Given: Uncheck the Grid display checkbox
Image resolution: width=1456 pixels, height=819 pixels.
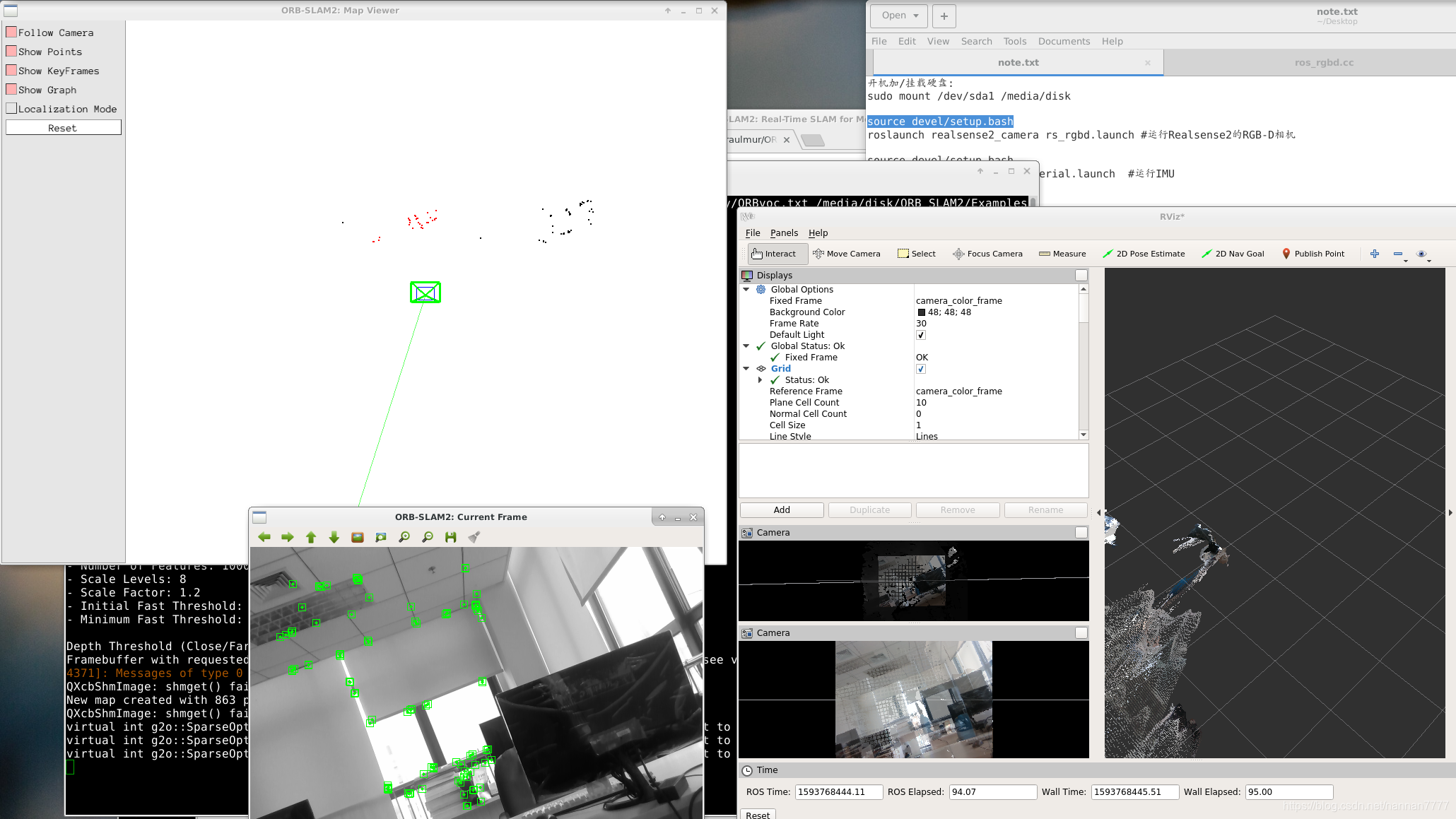Looking at the screenshot, I should coord(921,369).
